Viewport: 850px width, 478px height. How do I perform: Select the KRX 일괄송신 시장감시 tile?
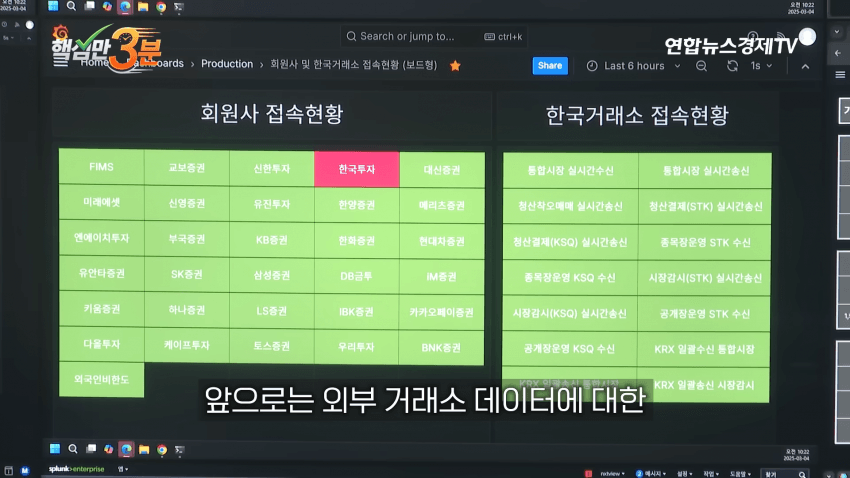tap(704, 385)
